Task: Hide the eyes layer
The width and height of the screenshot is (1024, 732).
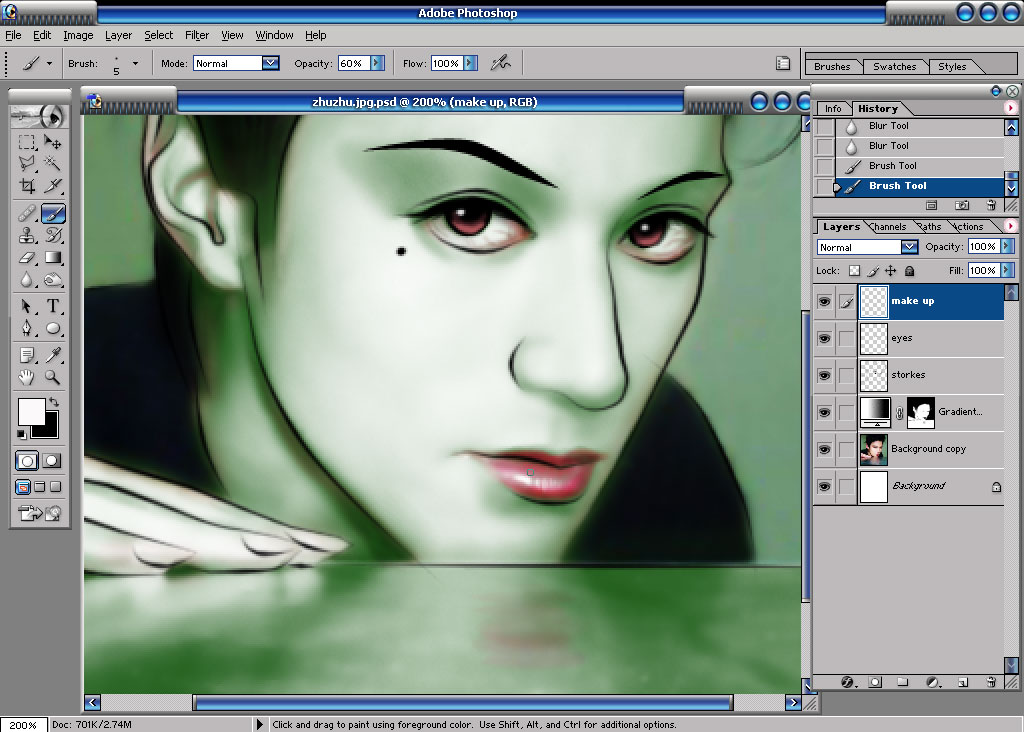Action: pyautogui.click(x=824, y=338)
